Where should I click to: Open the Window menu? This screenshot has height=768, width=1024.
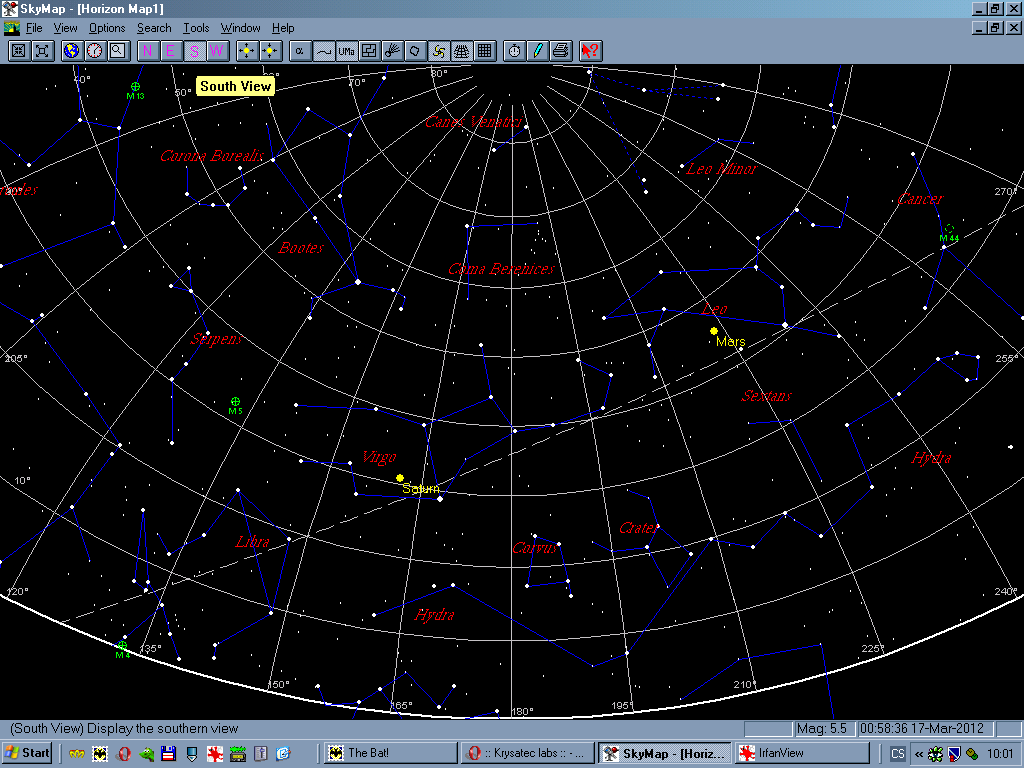pyautogui.click(x=240, y=28)
